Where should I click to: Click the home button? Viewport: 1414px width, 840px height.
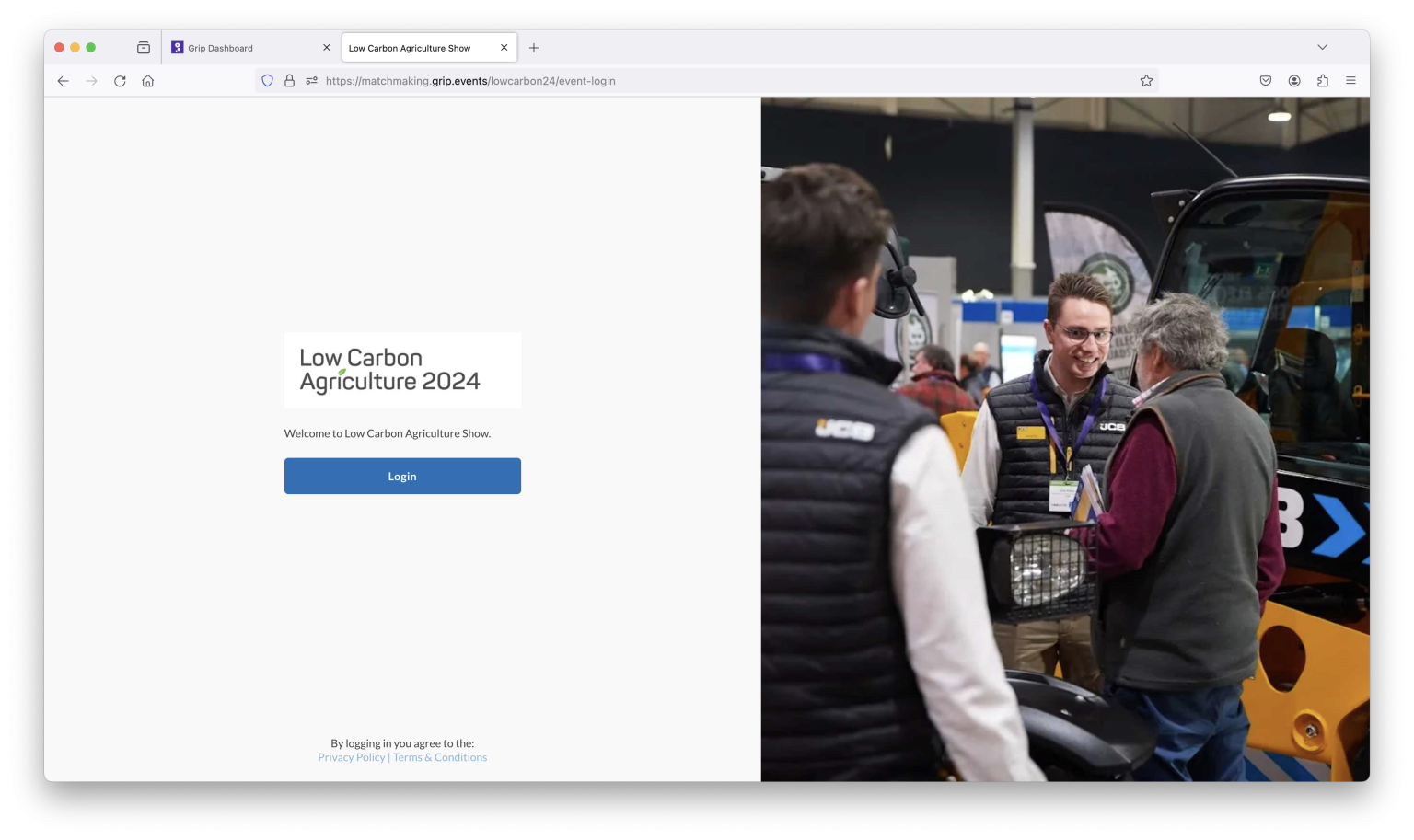[148, 80]
